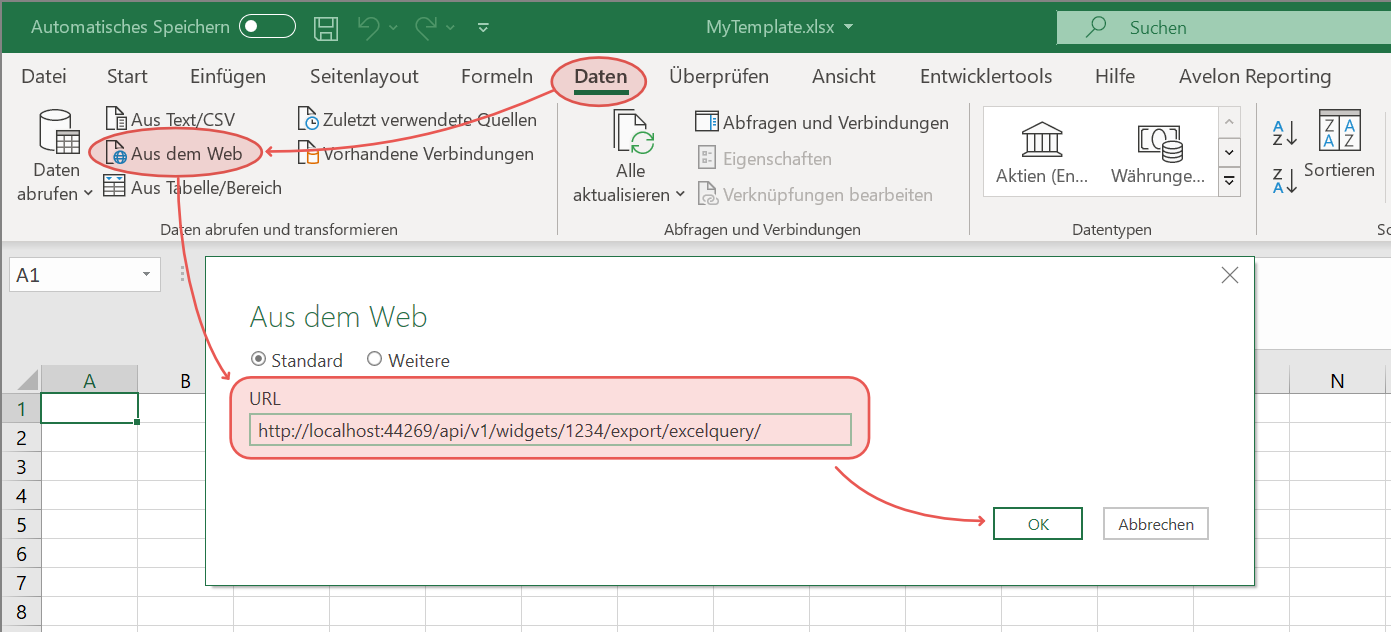Click the Eigenschaften command
The image size is (1391, 632).
pyautogui.click(x=764, y=158)
